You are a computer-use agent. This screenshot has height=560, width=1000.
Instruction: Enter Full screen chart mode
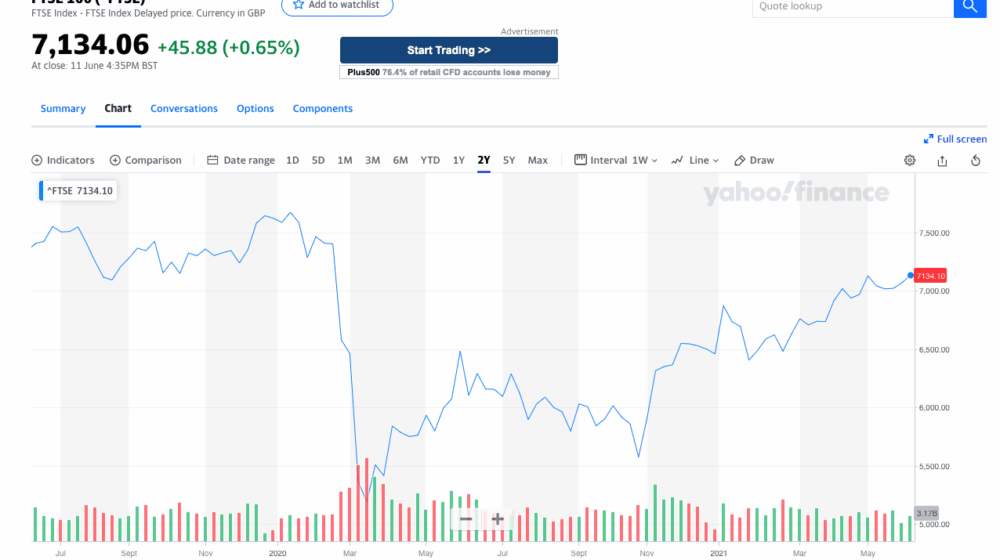955,139
